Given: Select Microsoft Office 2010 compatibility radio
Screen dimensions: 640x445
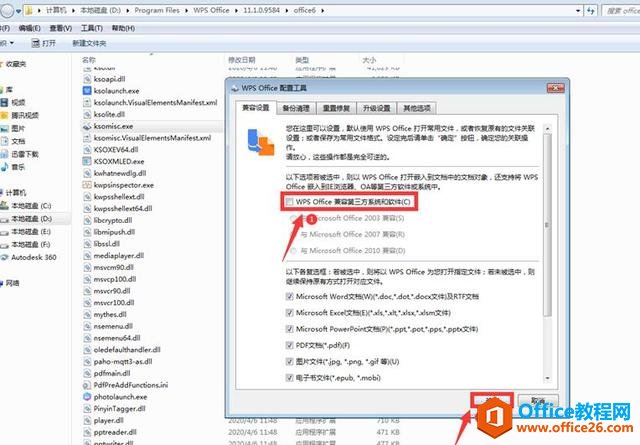Looking at the screenshot, I should click(x=293, y=251).
